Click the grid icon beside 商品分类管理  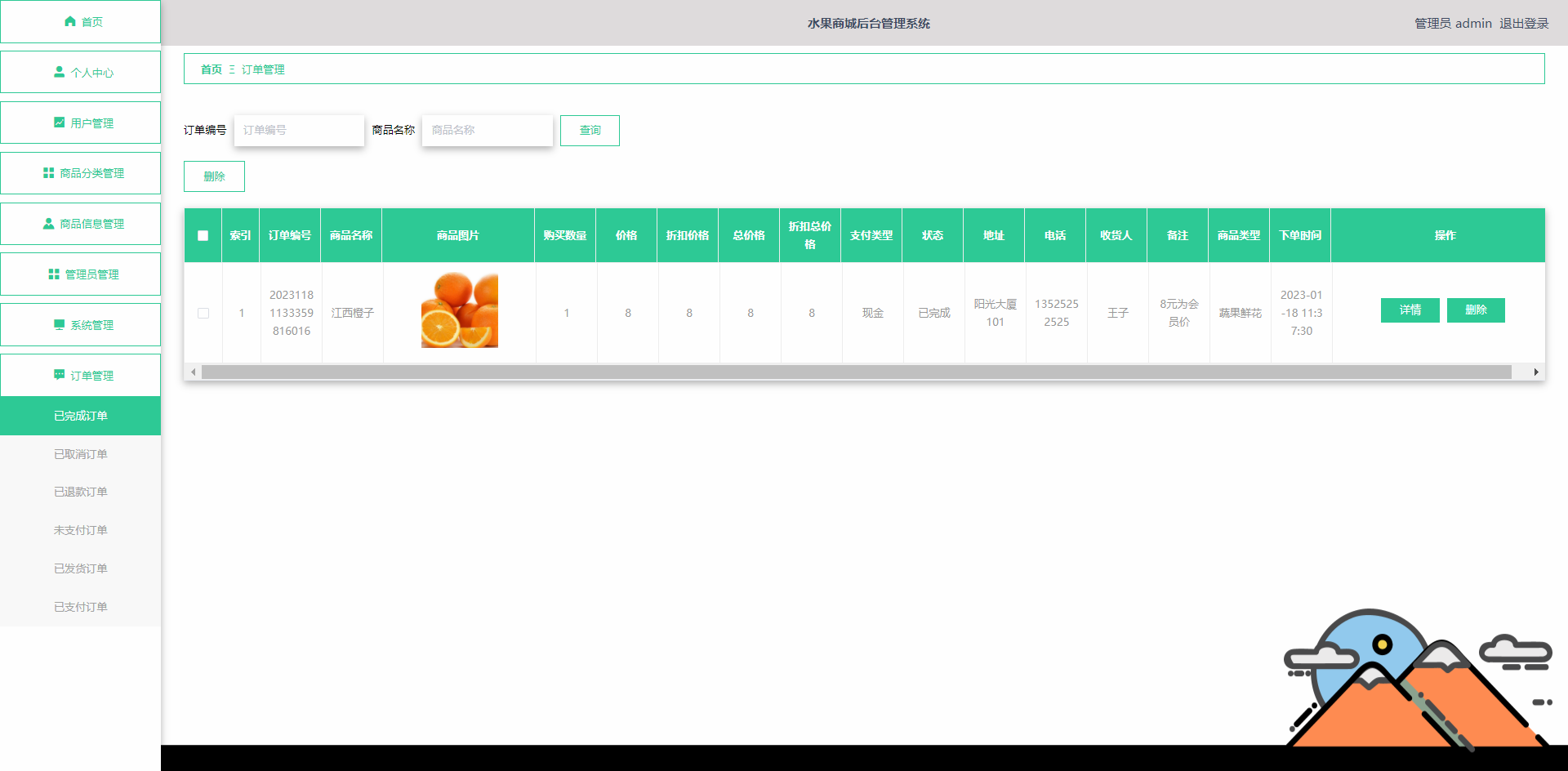coord(48,173)
